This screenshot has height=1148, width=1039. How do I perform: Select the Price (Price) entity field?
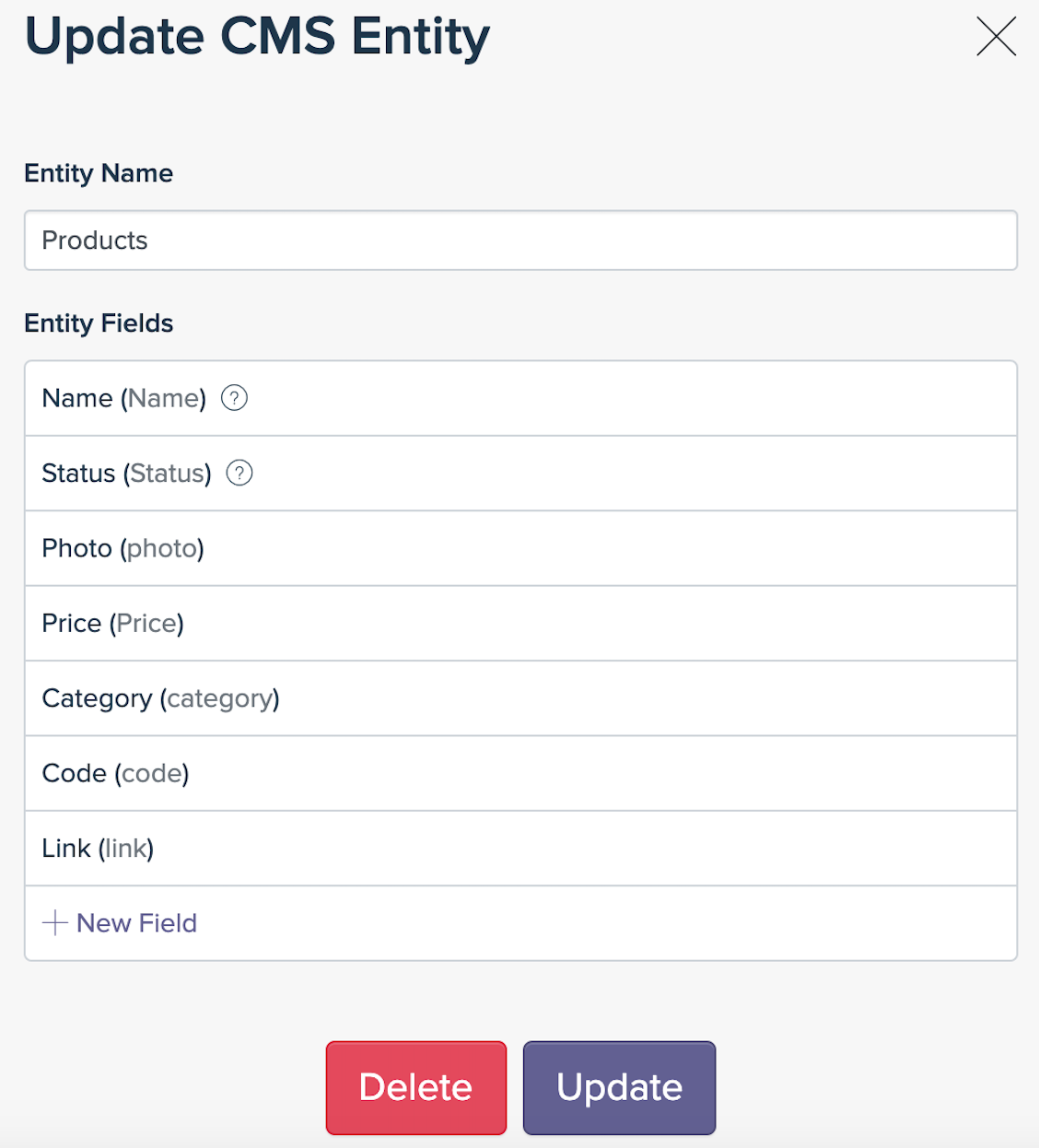tap(520, 624)
